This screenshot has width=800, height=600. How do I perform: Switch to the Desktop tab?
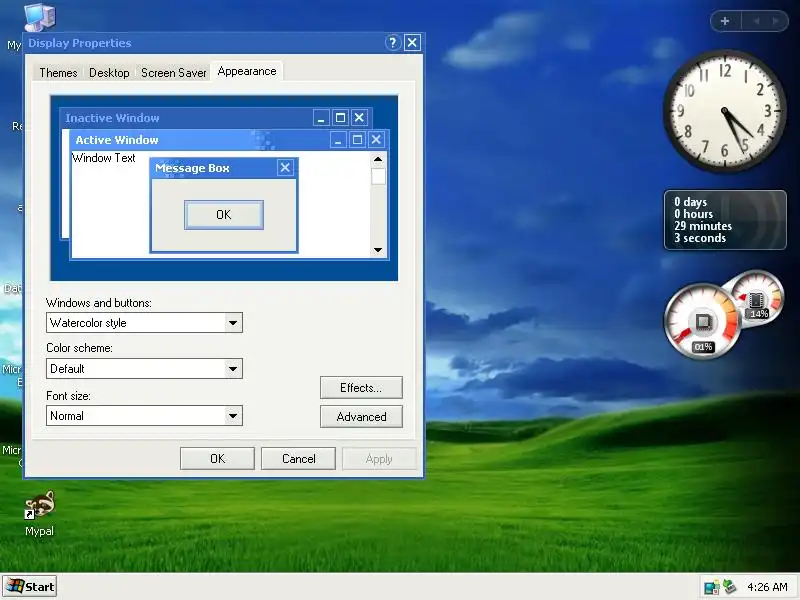(109, 73)
